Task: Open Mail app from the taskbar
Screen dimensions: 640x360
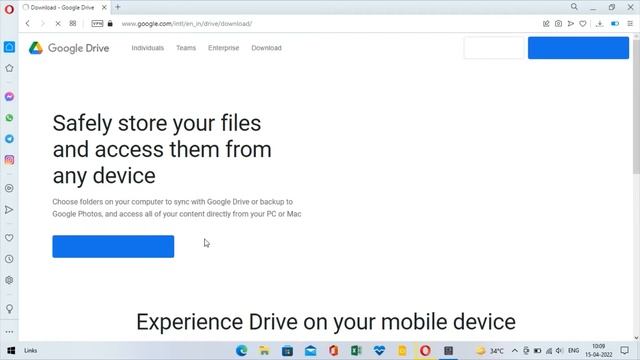Action: point(310,351)
